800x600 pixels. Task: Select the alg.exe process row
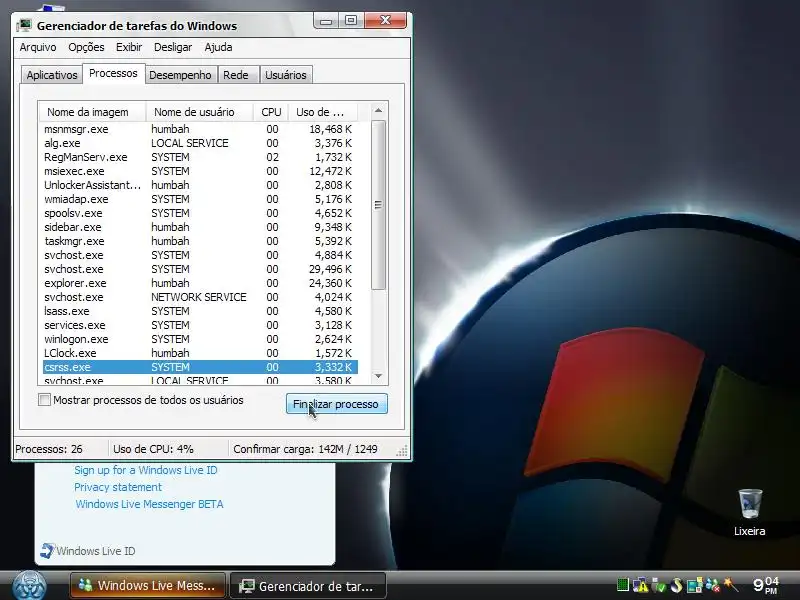[200, 143]
